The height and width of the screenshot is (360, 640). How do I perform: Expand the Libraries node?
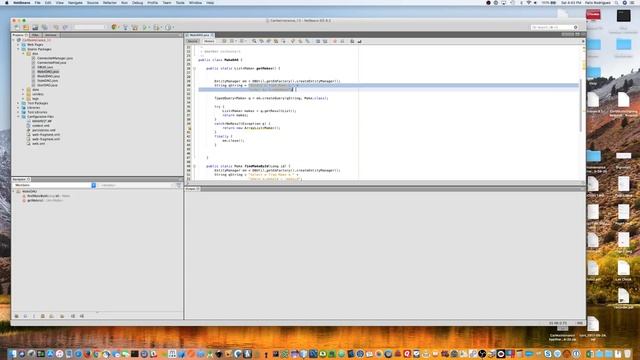(x=18, y=108)
